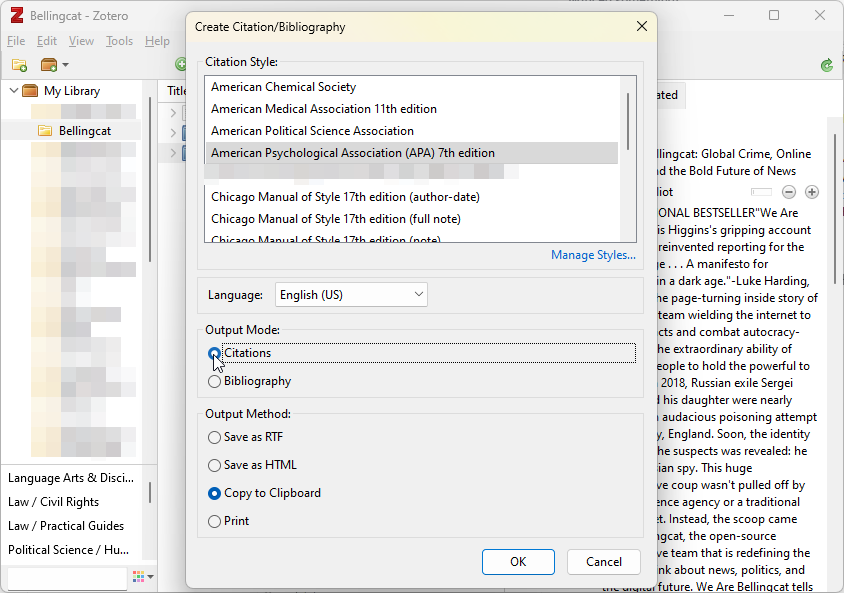Cancel the Create Citation dialog
The image size is (844, 593).
coord(603,562)
